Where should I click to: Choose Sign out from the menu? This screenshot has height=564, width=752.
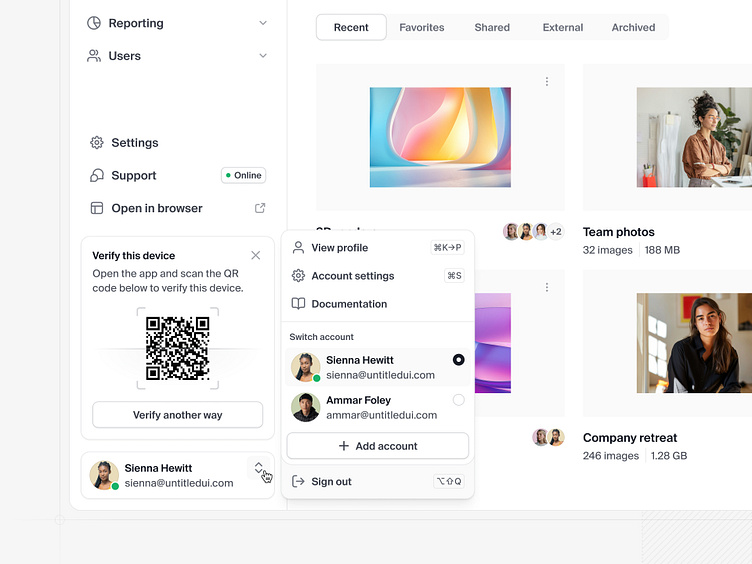[377, 481]
